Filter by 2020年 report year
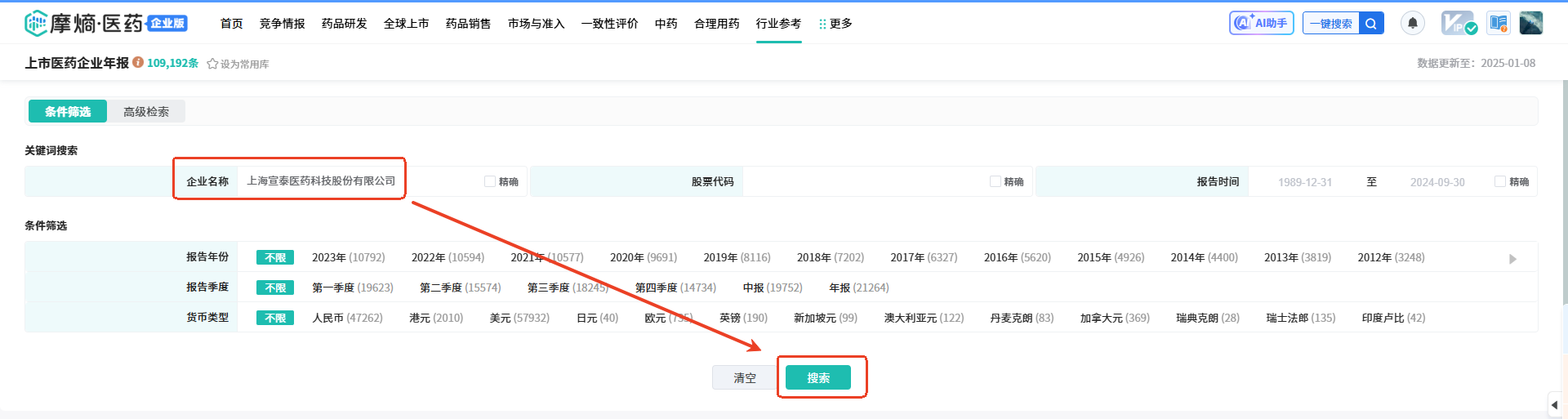Viewport: 1568px width, 419px height. click(644, 257)
